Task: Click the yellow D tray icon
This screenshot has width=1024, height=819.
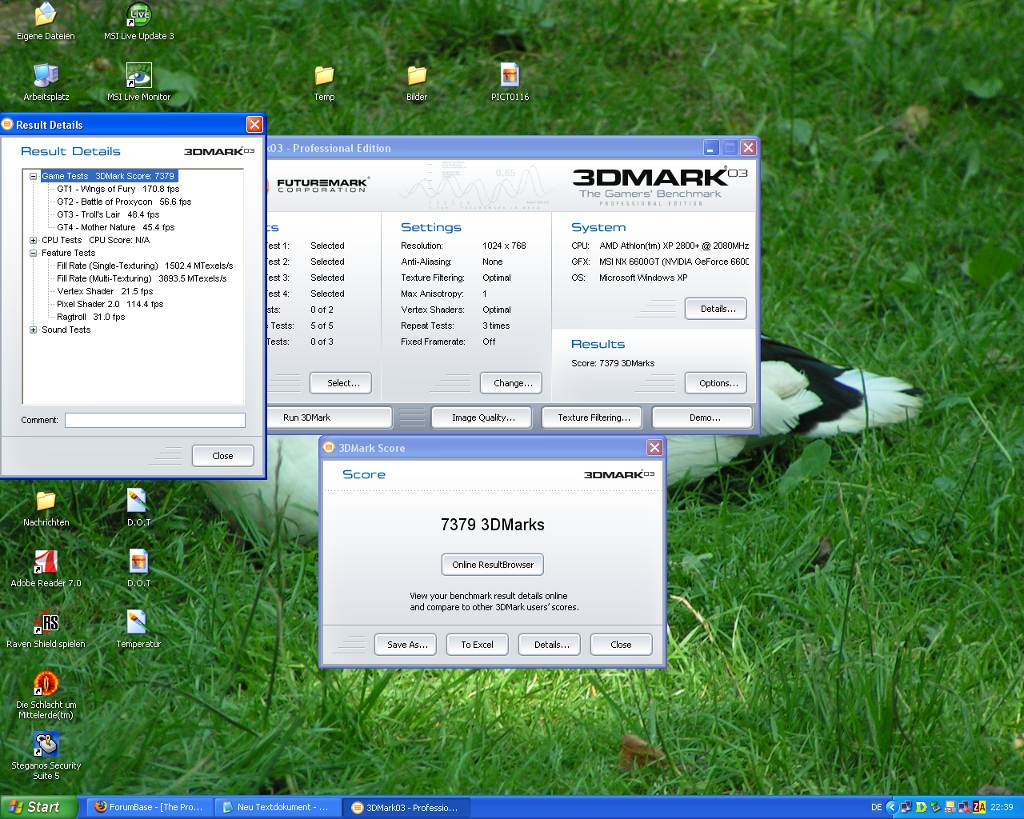Action: tap(921, 807)
